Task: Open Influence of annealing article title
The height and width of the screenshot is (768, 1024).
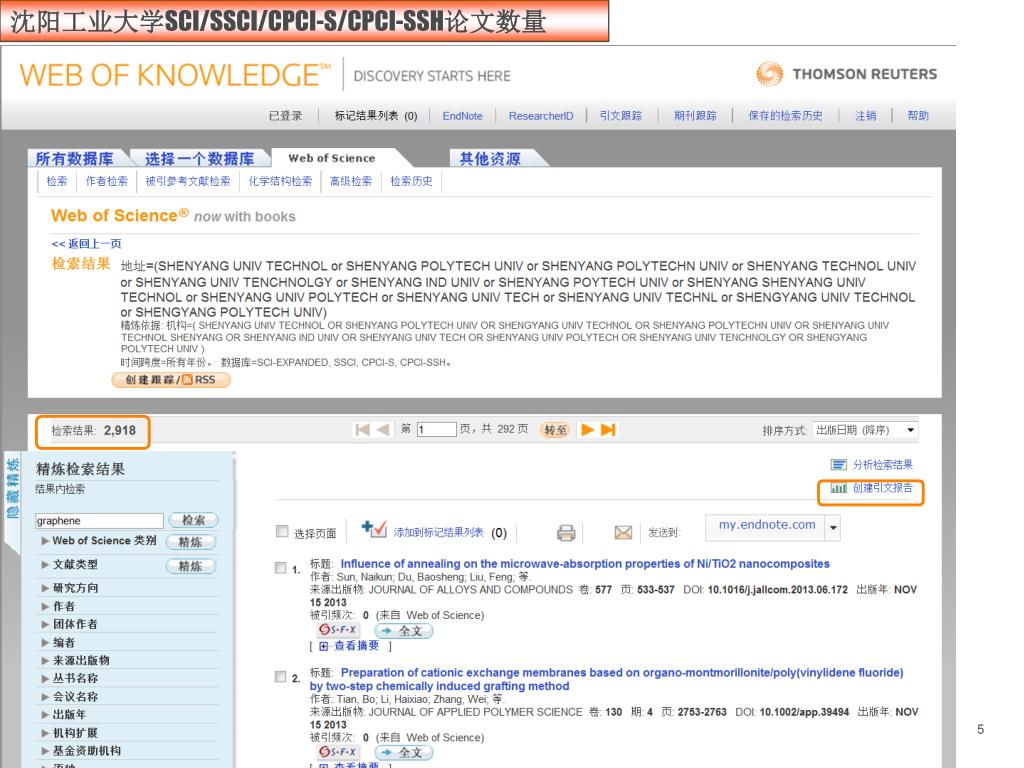Action: 585,564
